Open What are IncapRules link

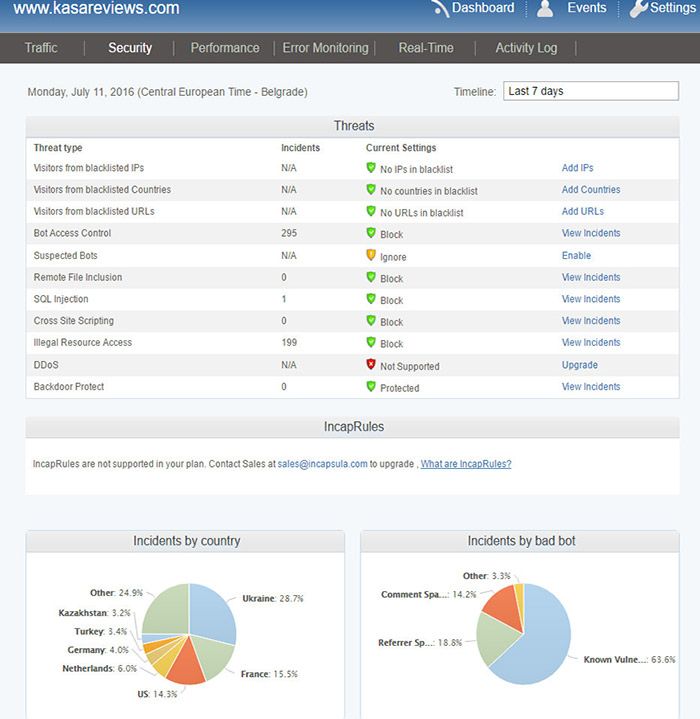pos(466,464)
